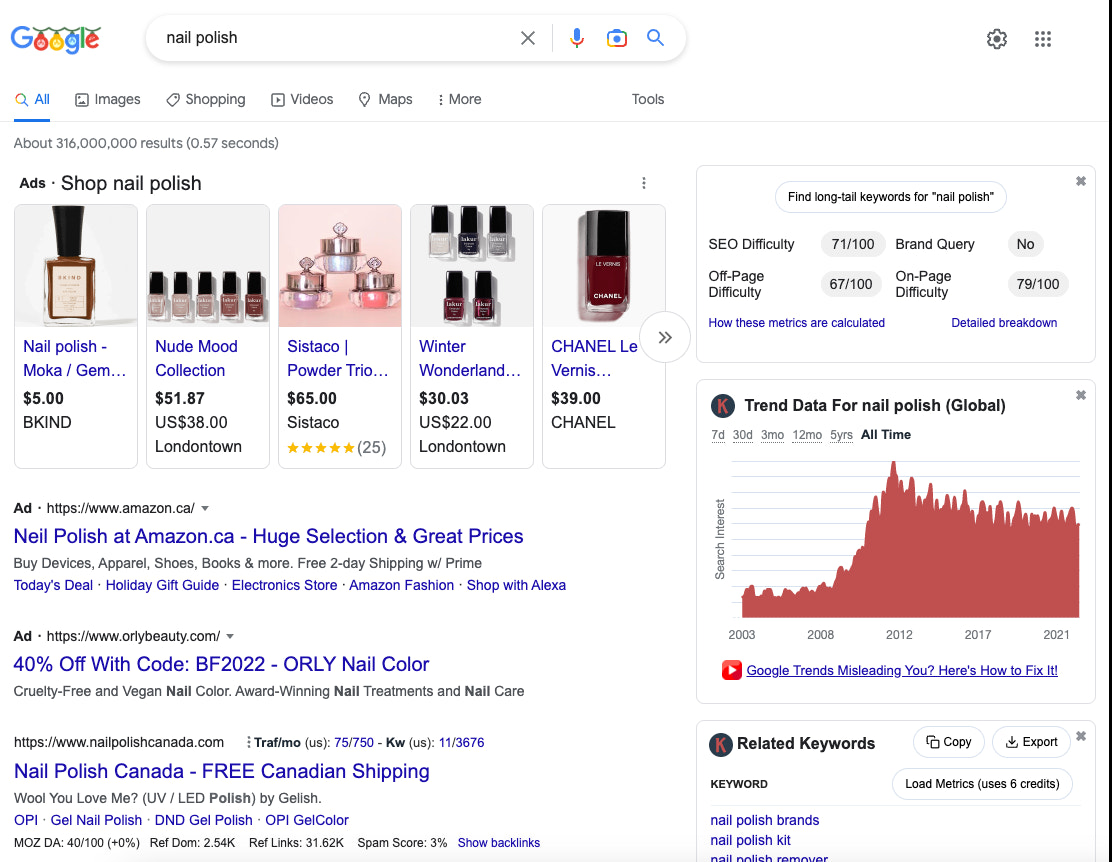The width and height of the screenshot is (1112, 862).
Task: Expand the orlybeauty.com ad URL dropdown
Action: [x=230, y=636]
